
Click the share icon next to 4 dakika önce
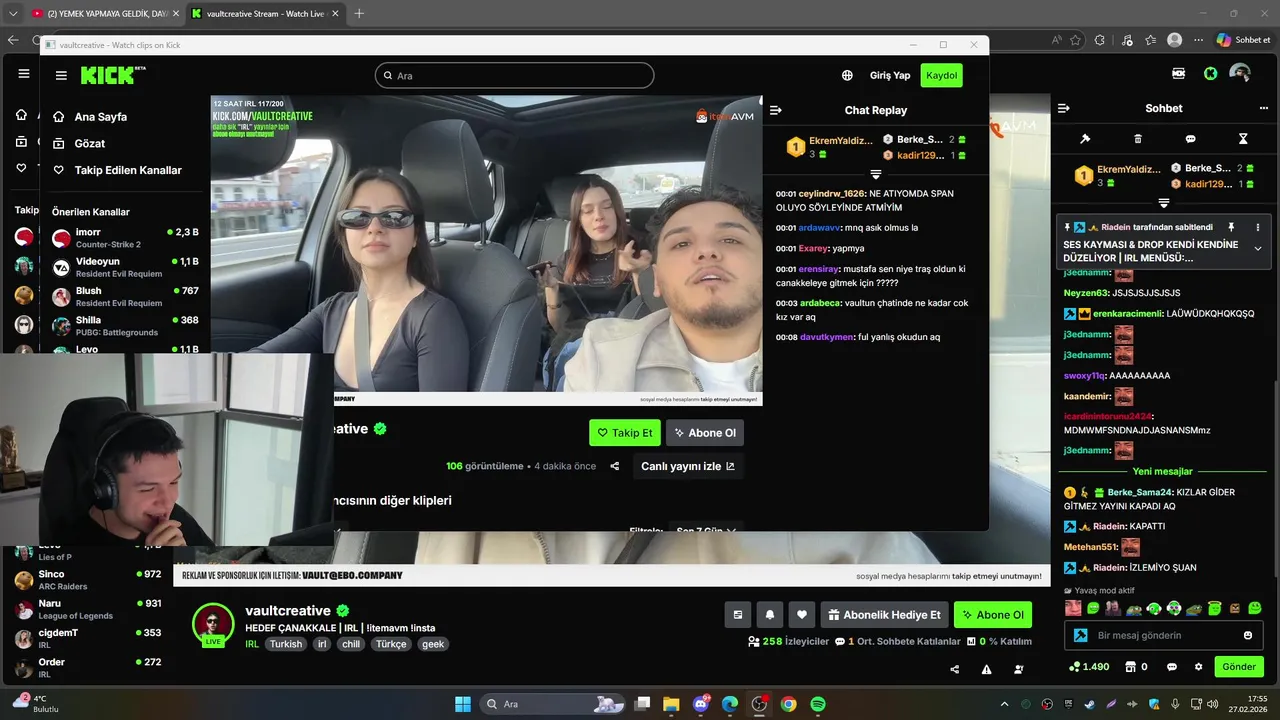tap(615, 466)
